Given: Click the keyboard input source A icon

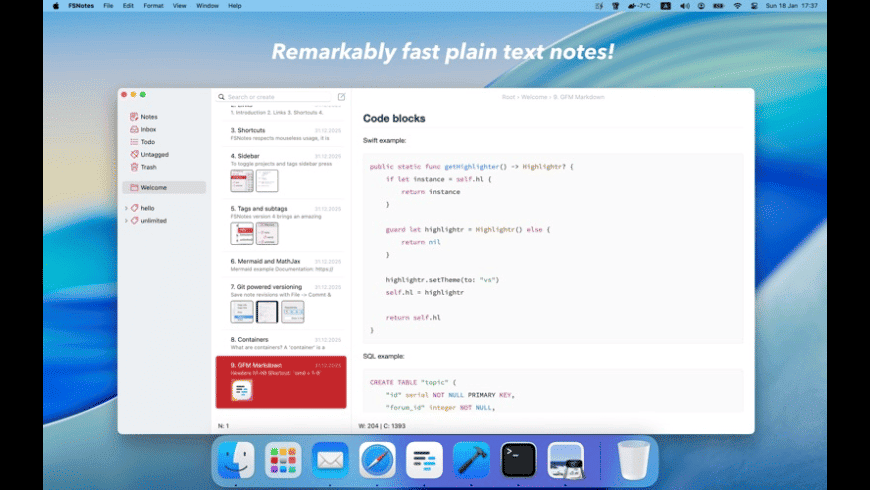Looking at the screenshot, I should [x=666, y=6].
